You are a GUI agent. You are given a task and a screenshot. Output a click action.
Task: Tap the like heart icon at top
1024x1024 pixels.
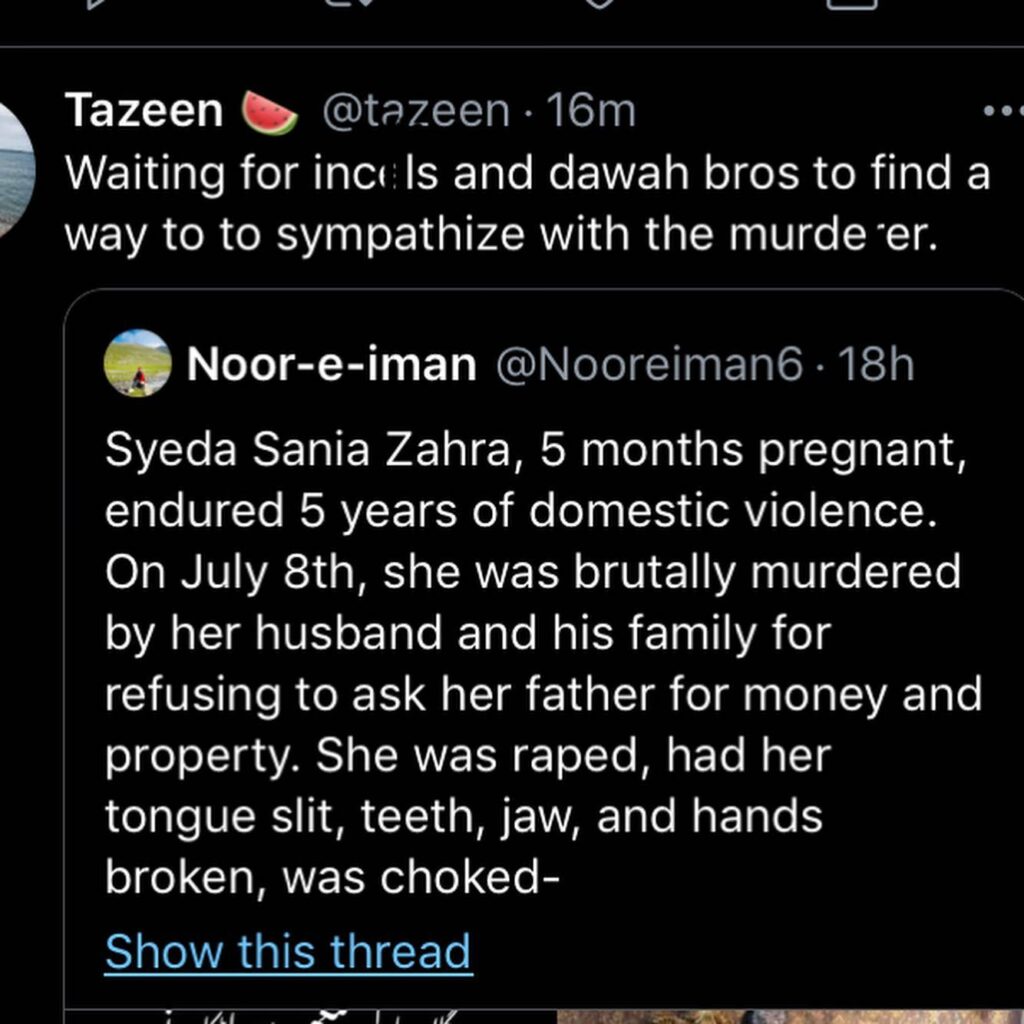(600, 3)
